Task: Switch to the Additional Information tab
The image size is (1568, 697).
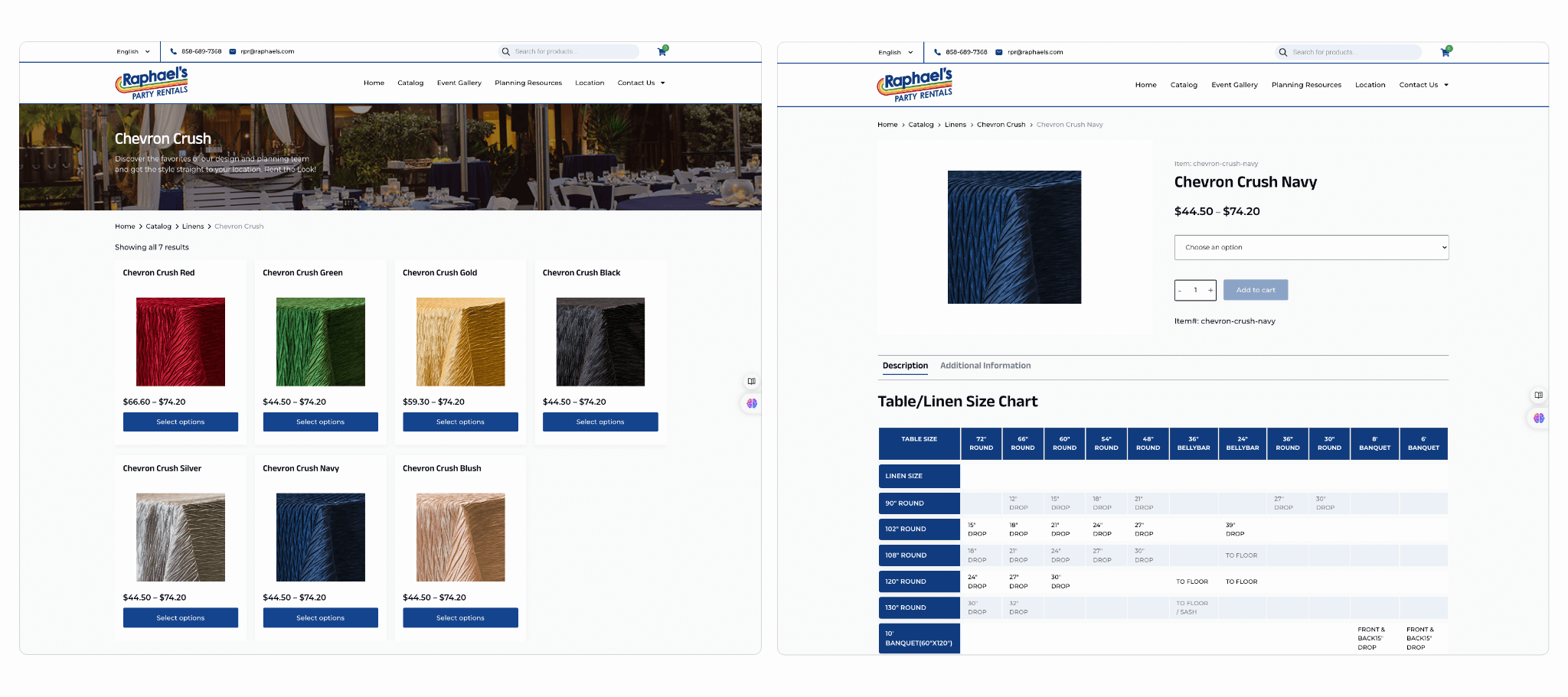Action: pos(985,366)
